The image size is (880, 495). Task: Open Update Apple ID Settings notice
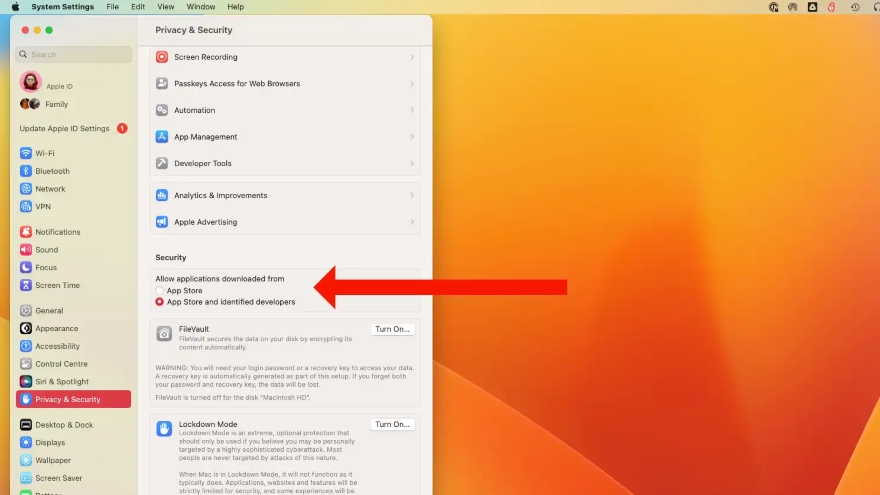click(x=65, y=129)
